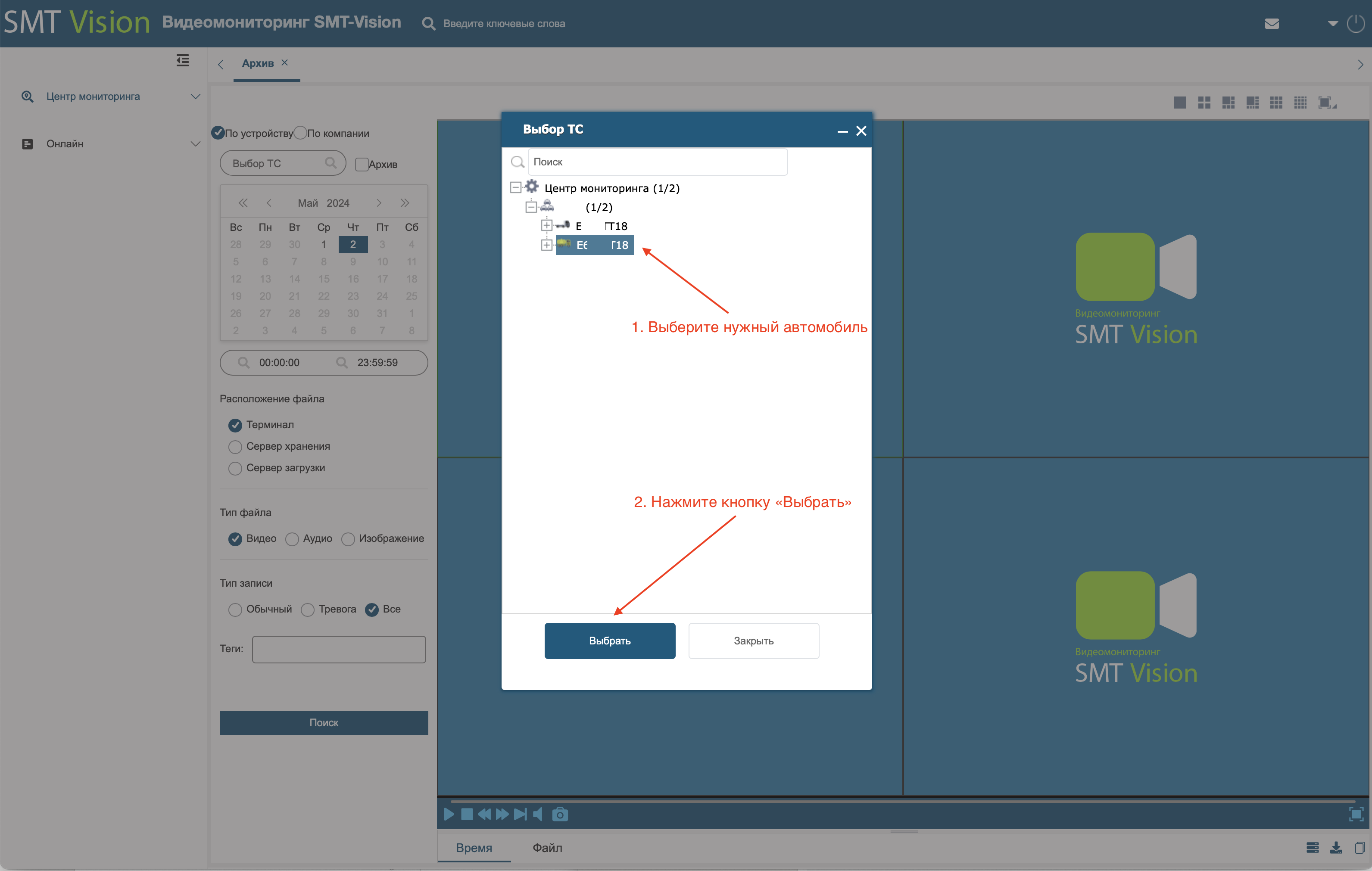Click the power logout icon
Screen dimensions: 1372x871
coord(1356,23)
